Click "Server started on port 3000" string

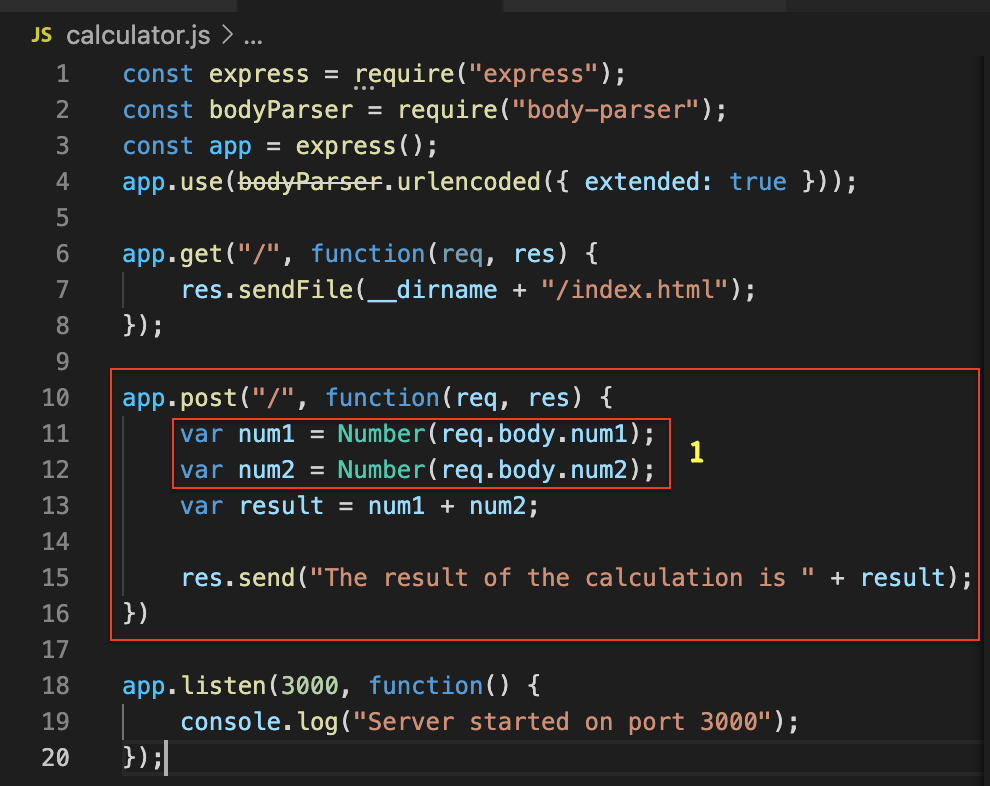click(x=562, y=722)
